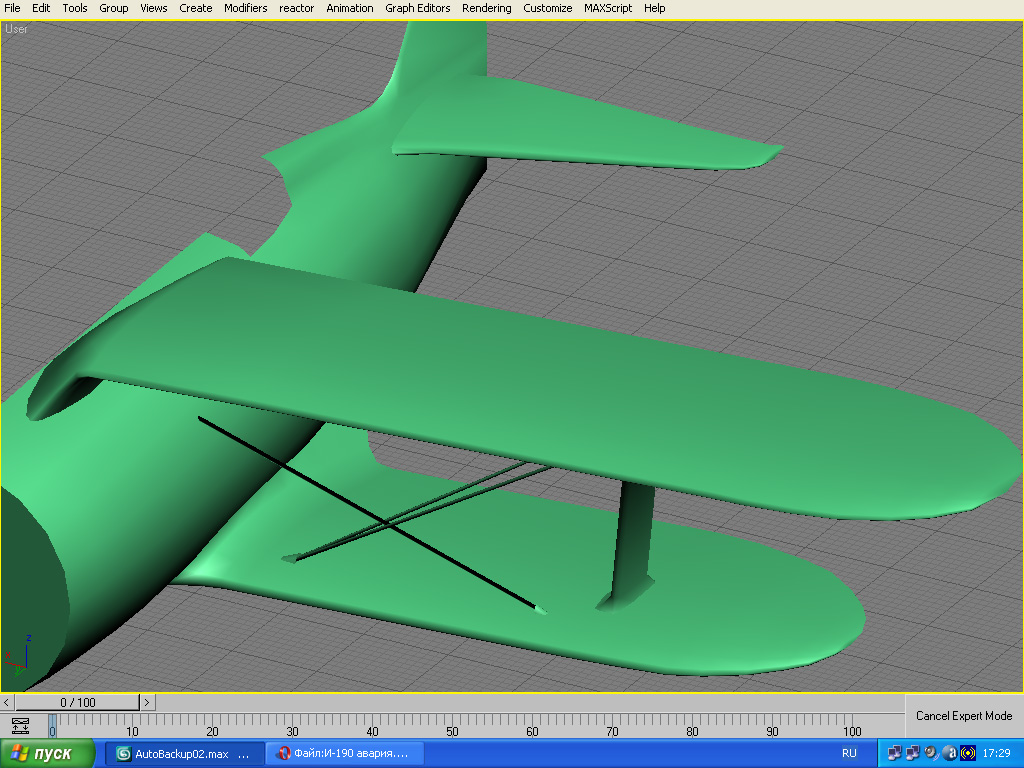This screenshot has width=1024, height=768.
Task: Open Mini Curve Editor icon beside track bar
Action: tap(20, 726)
